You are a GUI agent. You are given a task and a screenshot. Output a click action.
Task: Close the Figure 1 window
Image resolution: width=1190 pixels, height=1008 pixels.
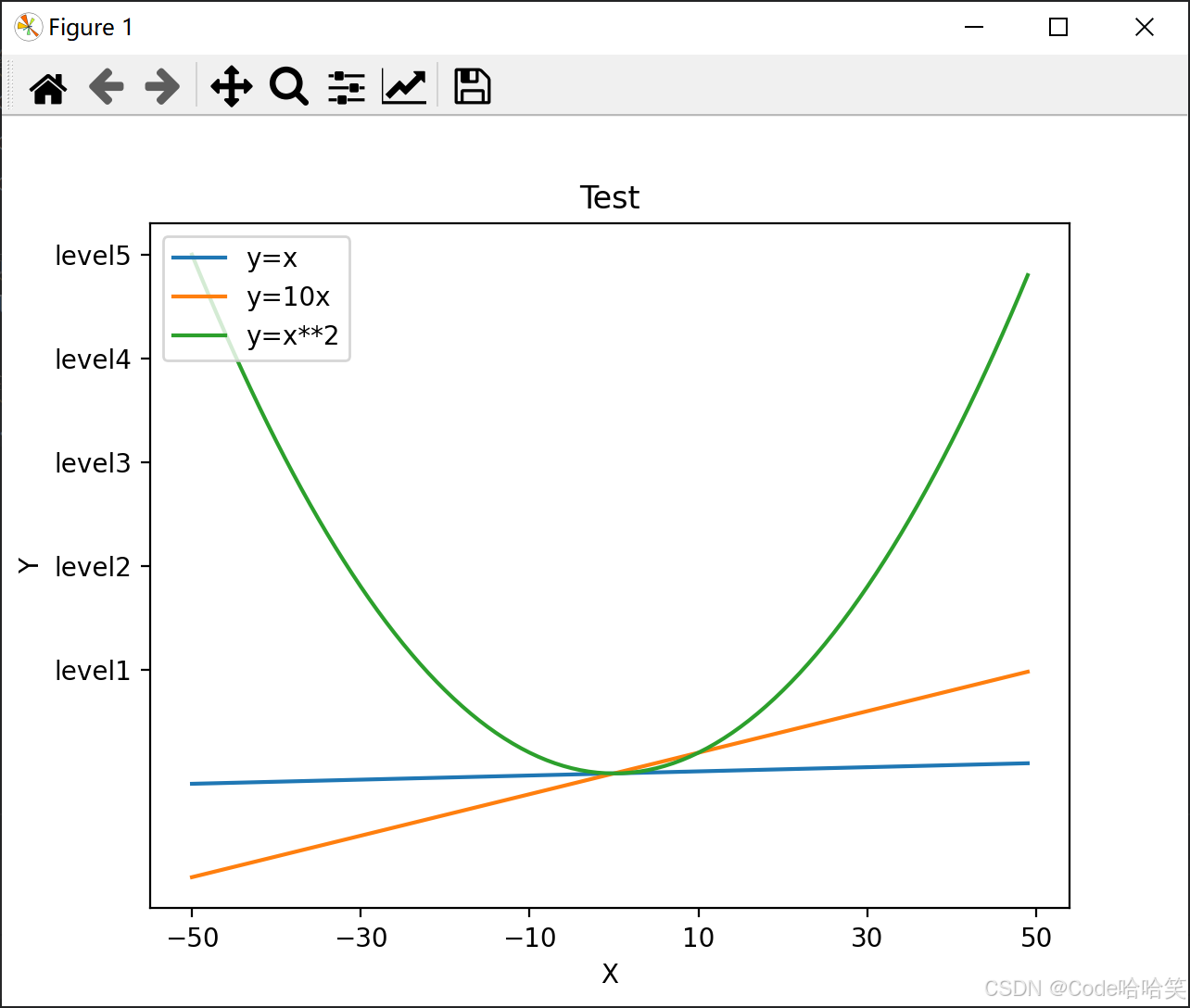tap(1145, 28)
